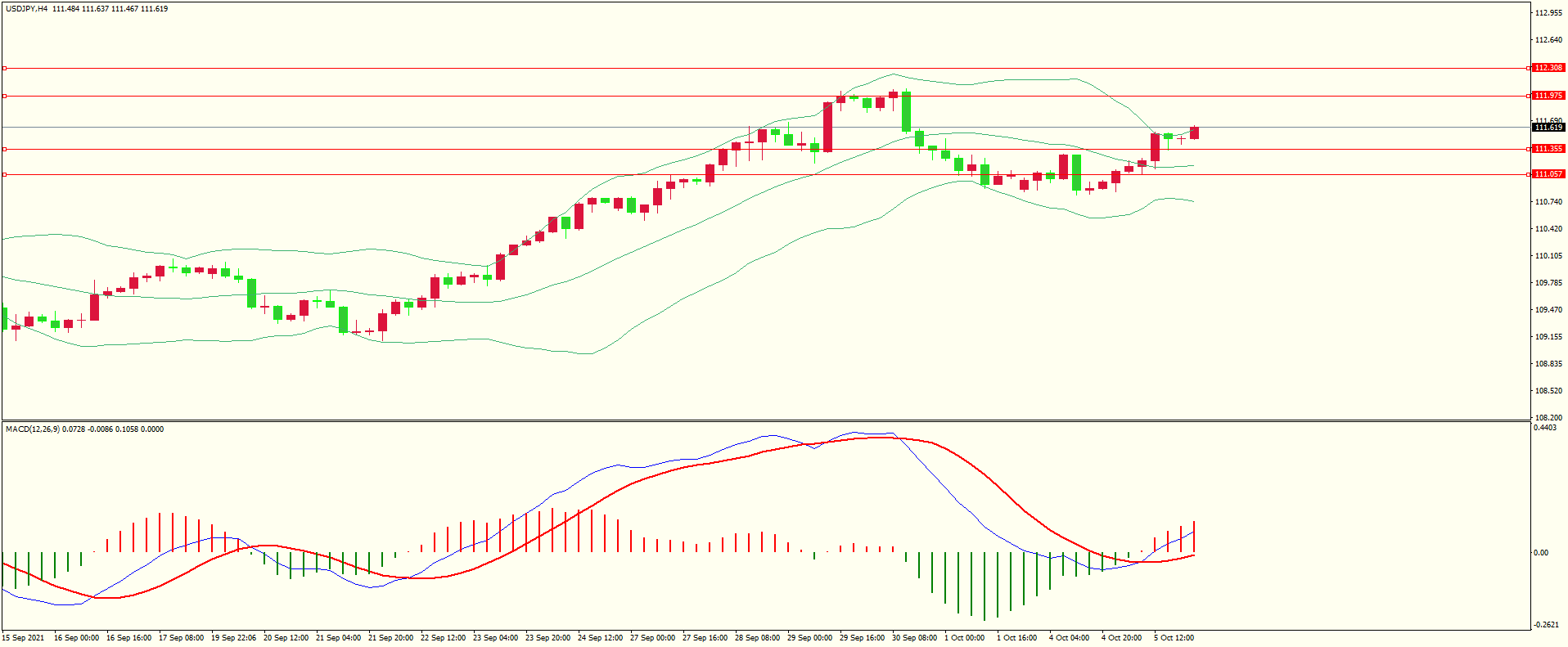Click the 19 Sep 22:06 time label
This screenshot has height=647, width=1568.
233,638
